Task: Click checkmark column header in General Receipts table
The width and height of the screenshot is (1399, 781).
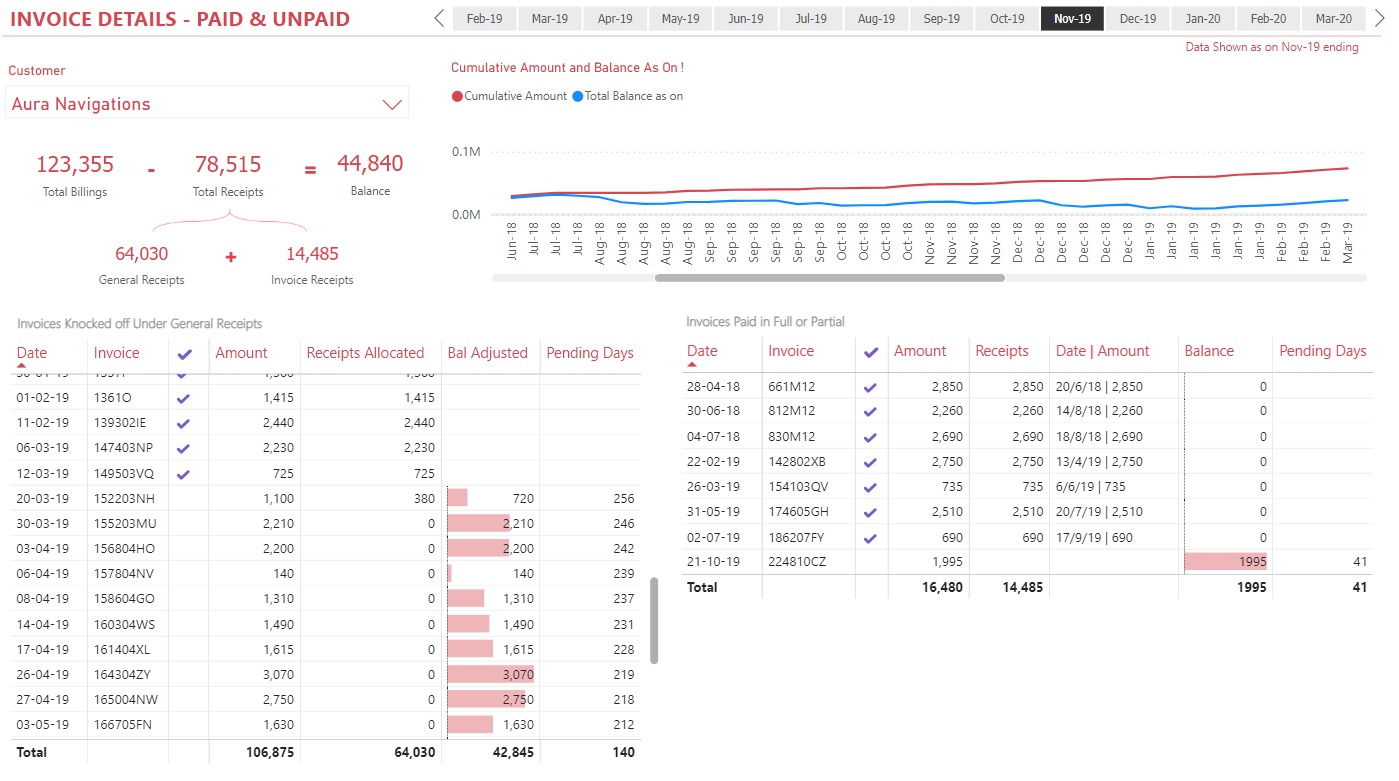Action: coord(183,353)
